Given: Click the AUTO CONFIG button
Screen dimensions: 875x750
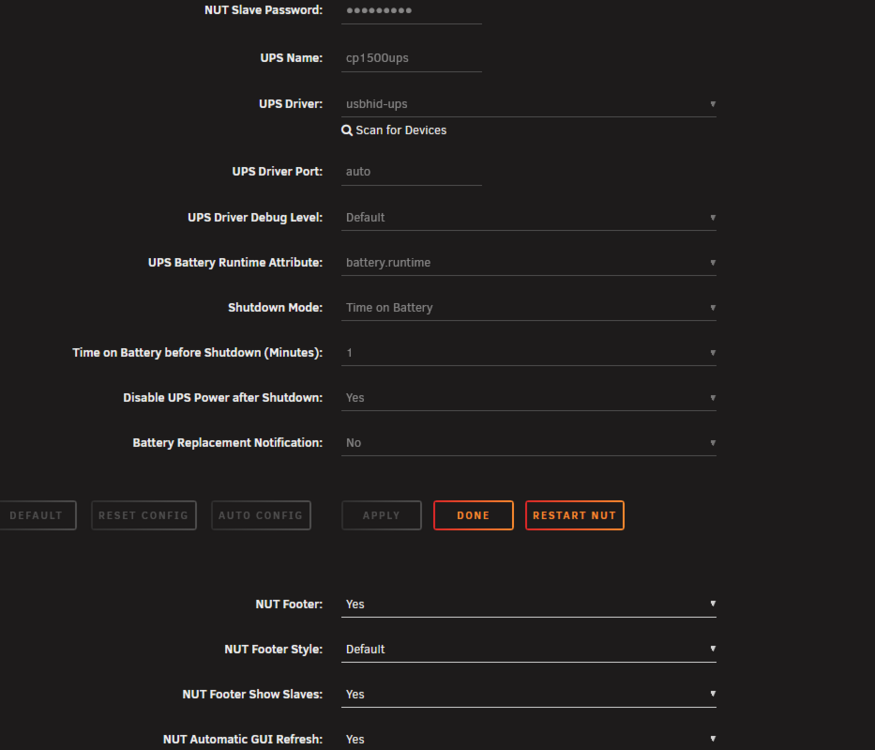Looking at the screenshot, I should point(261,515).
